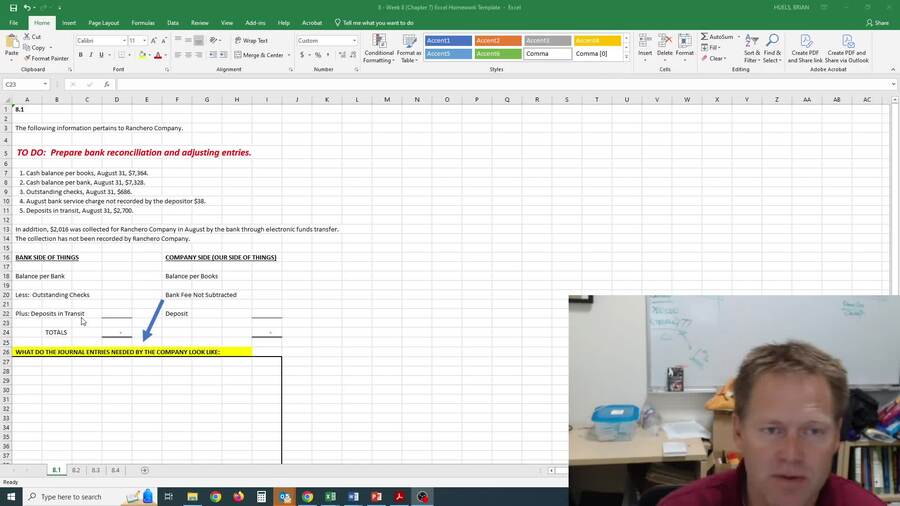The width and height of the screenshot is (900, 506).
Task: Click Create PDF and Share link
Action: (805, 48)
